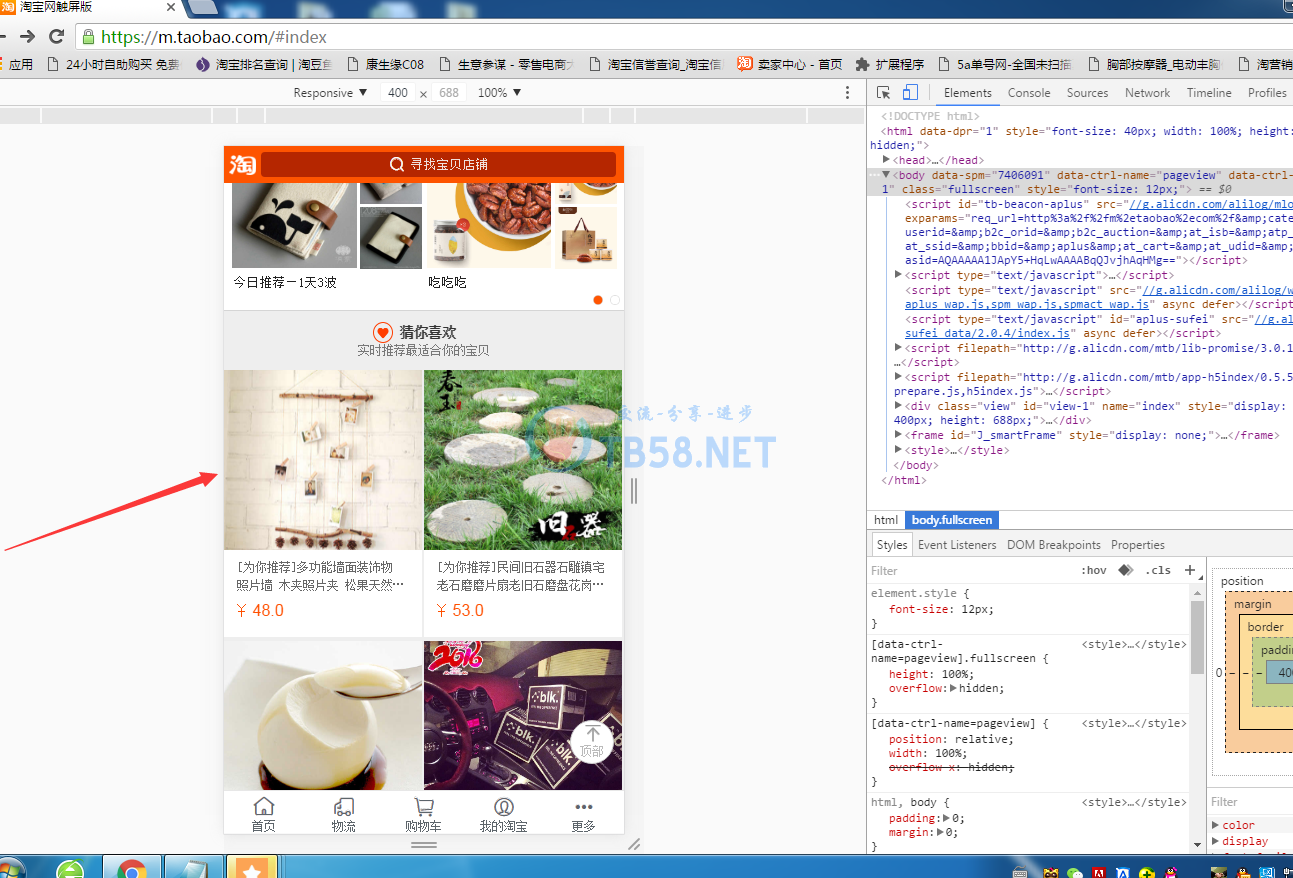Tap the 首页 home icon in the bottom nav
Image resolution: width=1293 pixels, height=878 pixels.
(x=263, y=815)
